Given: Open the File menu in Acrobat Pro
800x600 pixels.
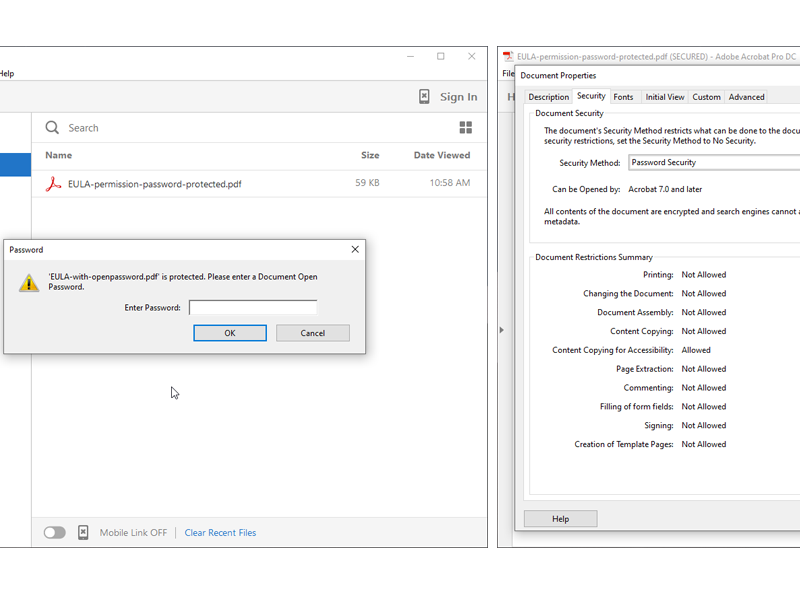Looking at the screenshot, I should pyautogui.click(x=508, y=73).
